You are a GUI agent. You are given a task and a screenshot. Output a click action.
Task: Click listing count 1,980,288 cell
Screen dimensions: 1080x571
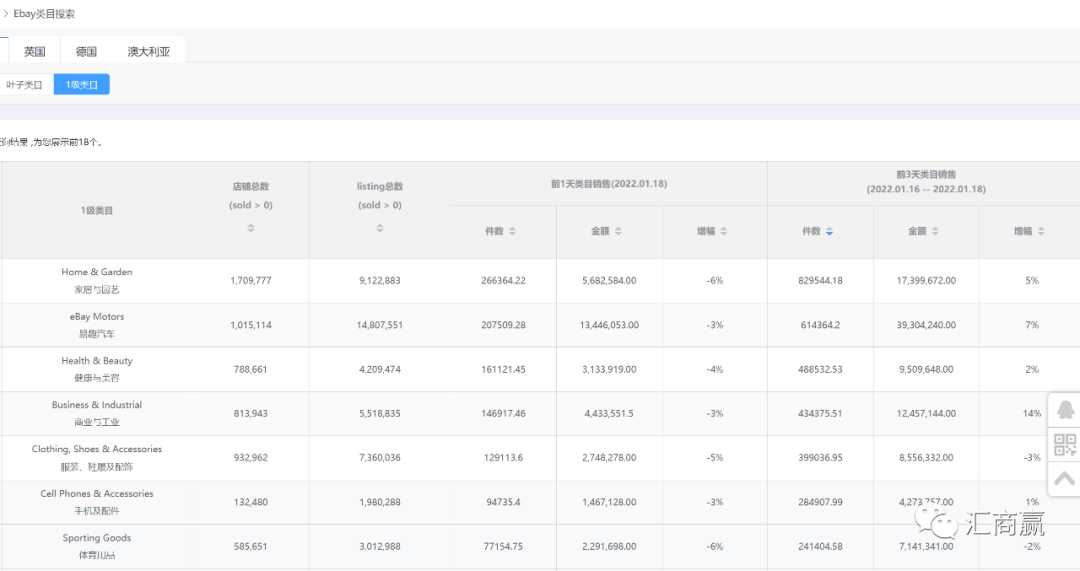pos(380,503)
